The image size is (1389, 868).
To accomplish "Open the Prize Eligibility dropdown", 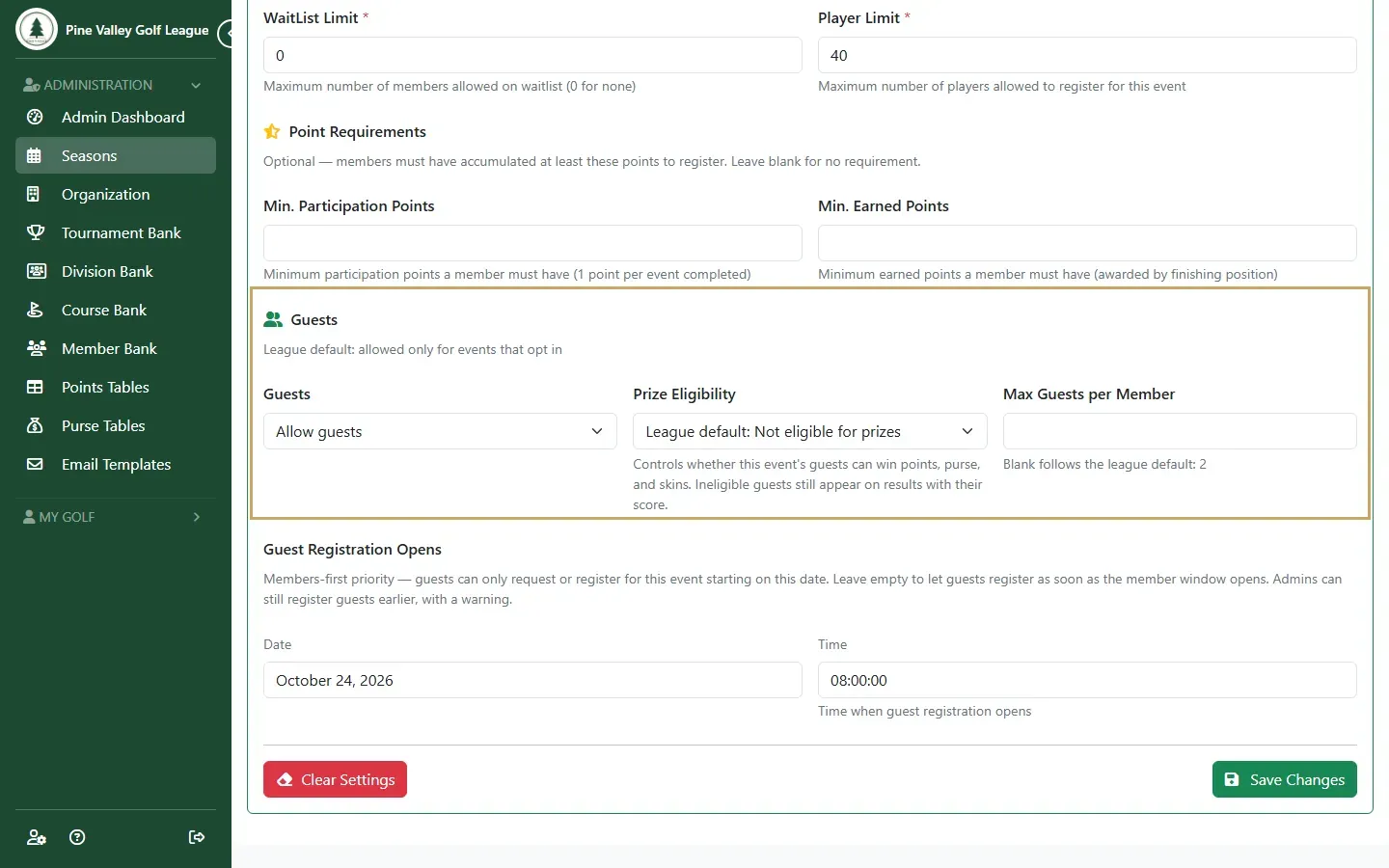I will click(x=810, y=431).
